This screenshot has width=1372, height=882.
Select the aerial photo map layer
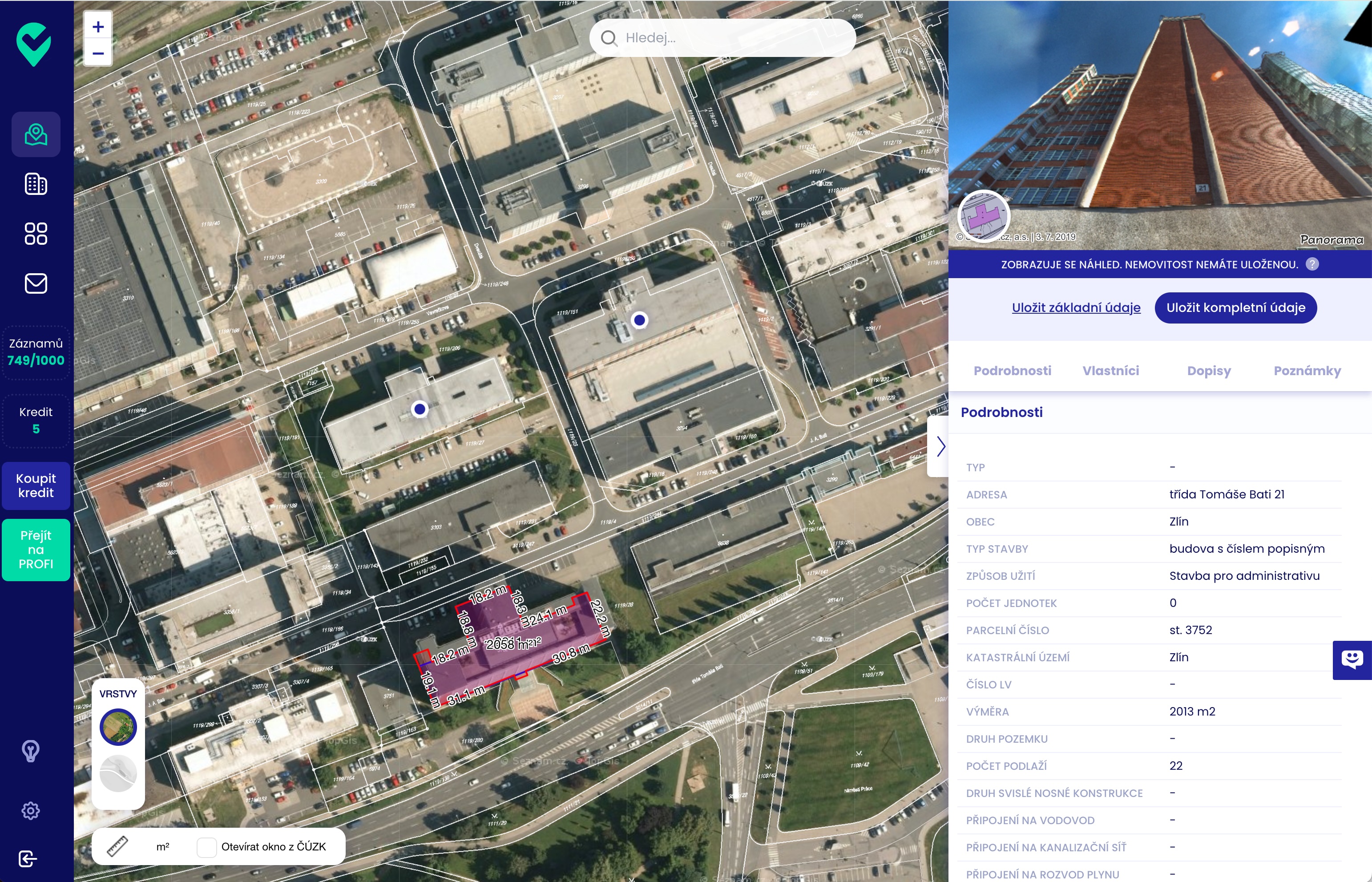(118, 728)
